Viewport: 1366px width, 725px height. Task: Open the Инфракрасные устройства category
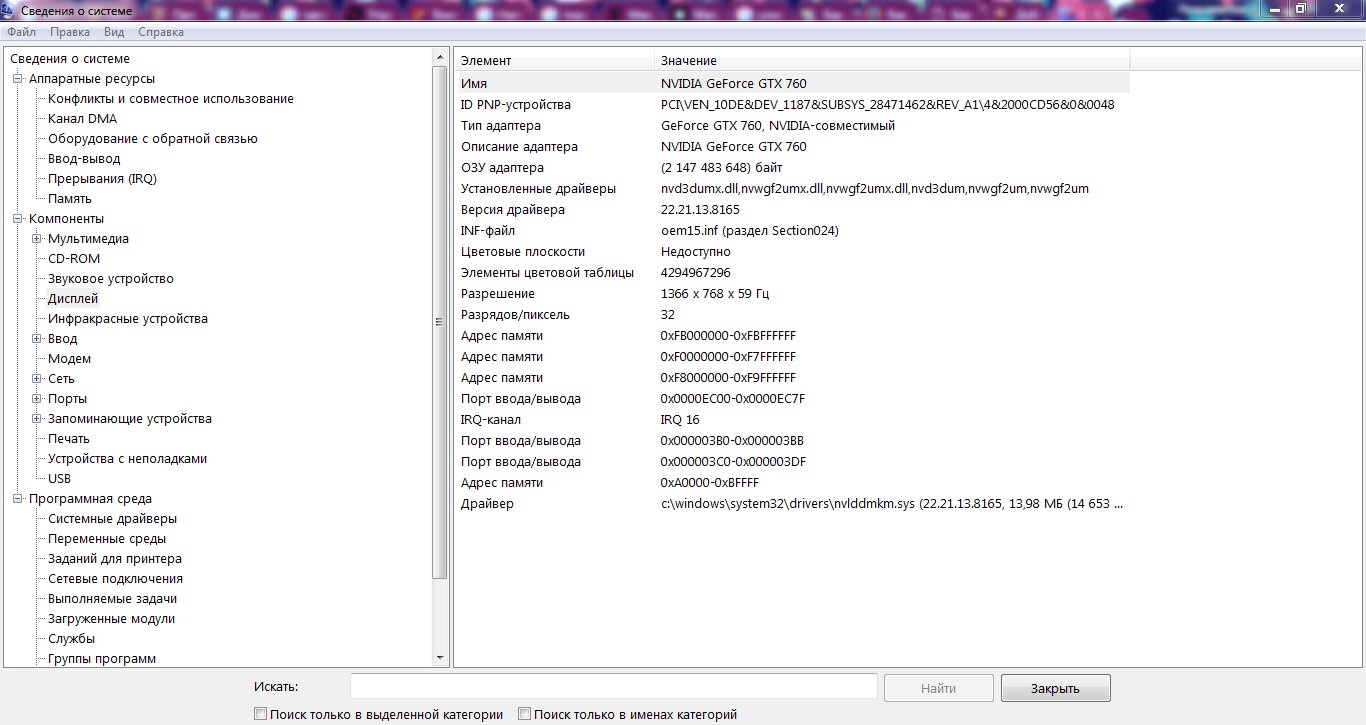pos(128,319)
